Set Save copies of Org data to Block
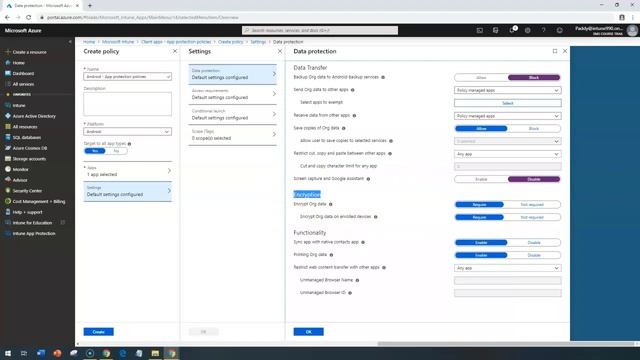640x360 pixels. click(x=534, y=129)
